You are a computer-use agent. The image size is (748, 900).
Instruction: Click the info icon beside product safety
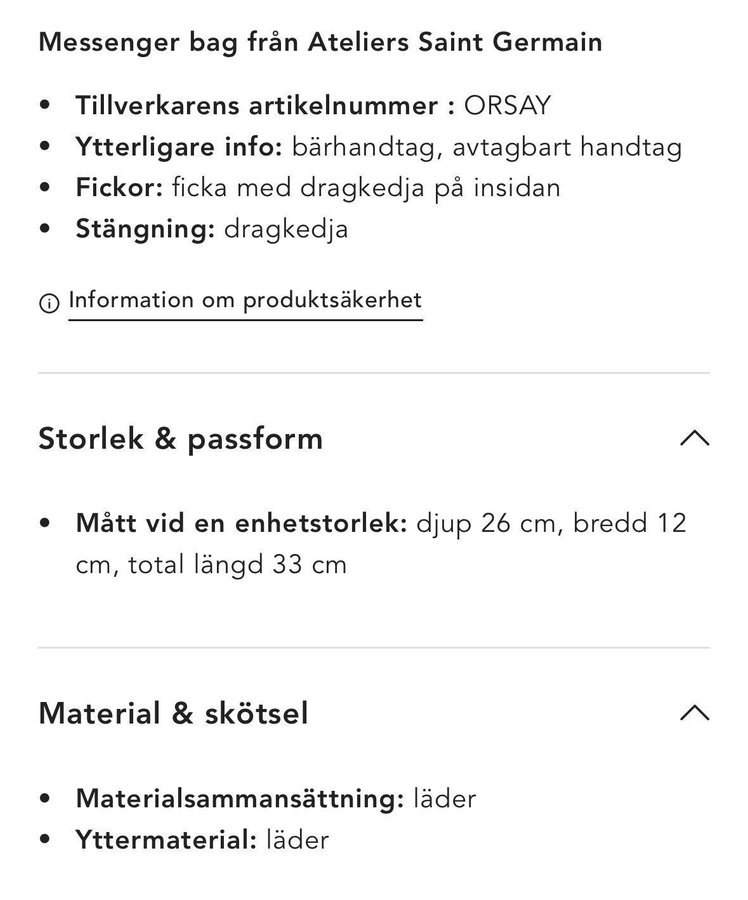[48, 302]
